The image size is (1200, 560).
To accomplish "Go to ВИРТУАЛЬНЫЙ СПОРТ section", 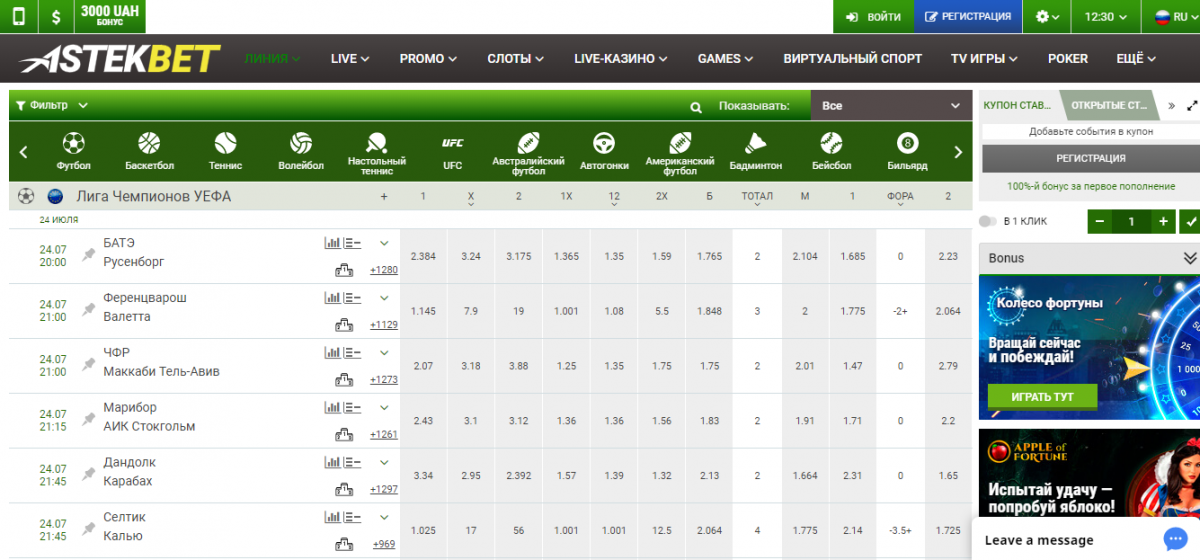I will (x=853, y=59).
